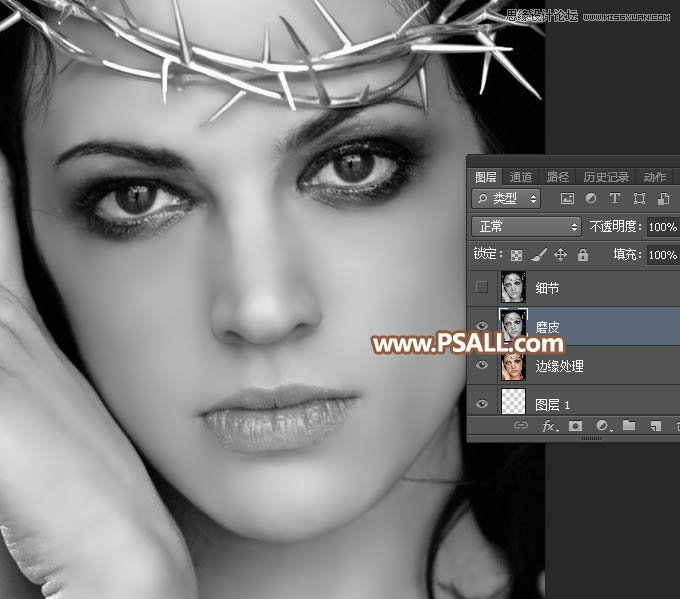Click the pixel layer filter icon
Image resolution: width=680 pixels, height=599 pixels.
[567, 199]
